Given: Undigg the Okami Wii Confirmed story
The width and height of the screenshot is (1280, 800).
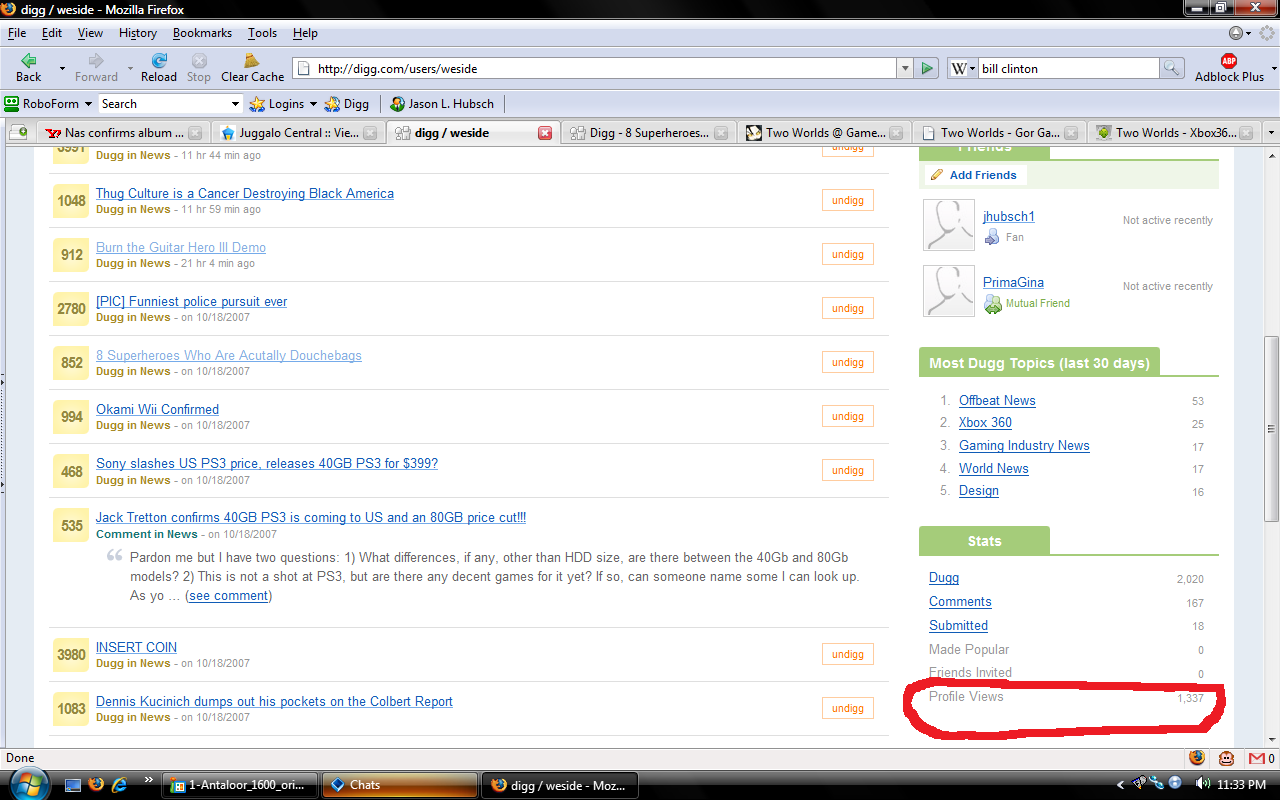Looking at the screenshot, I should click(847, 416).
